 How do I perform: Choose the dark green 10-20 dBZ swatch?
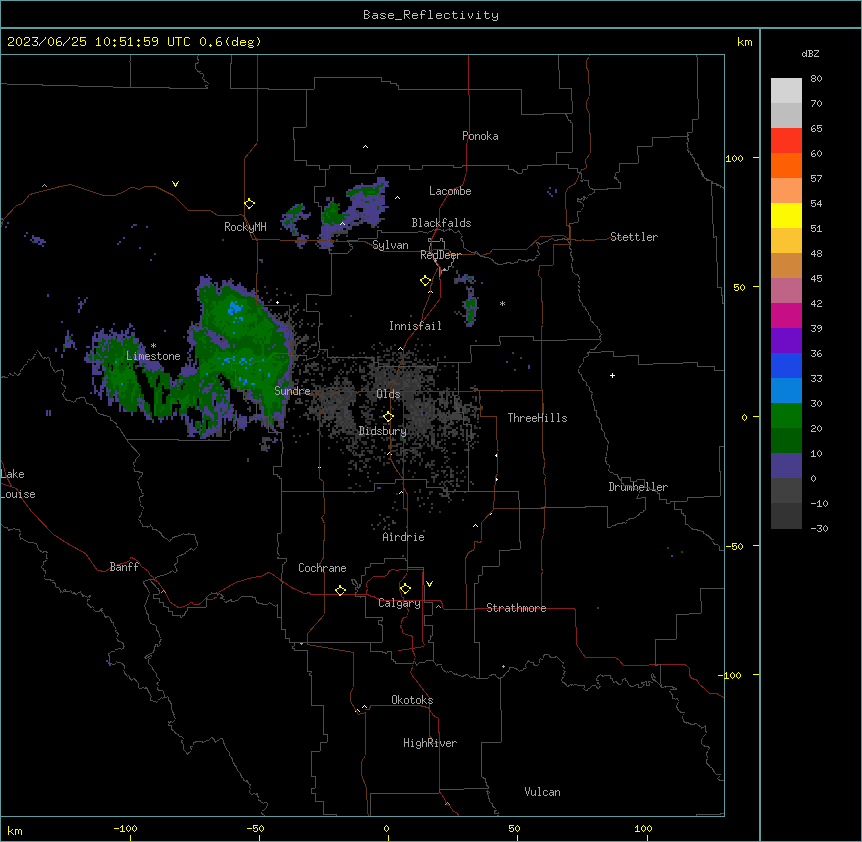[786, 441]
